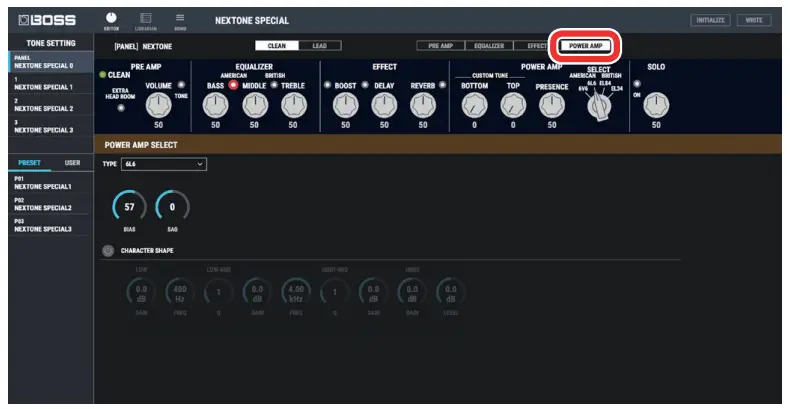
Task: Click the hamburger menu icon in top bar
Action: point(180,18)
